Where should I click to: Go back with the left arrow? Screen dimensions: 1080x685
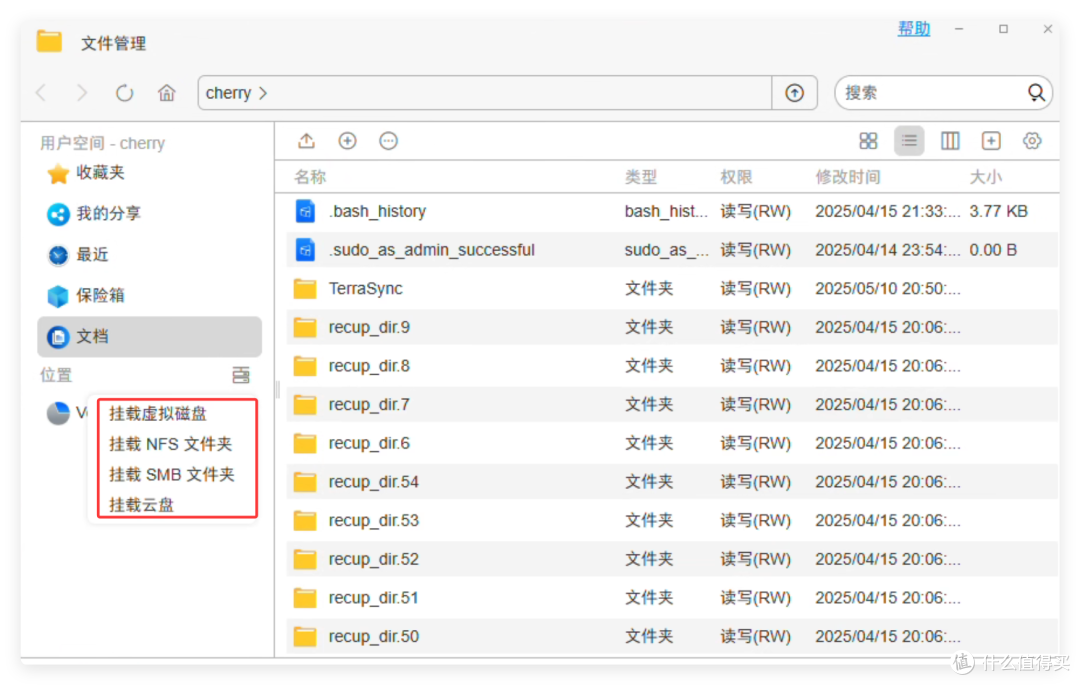click(x=41, y=93)
